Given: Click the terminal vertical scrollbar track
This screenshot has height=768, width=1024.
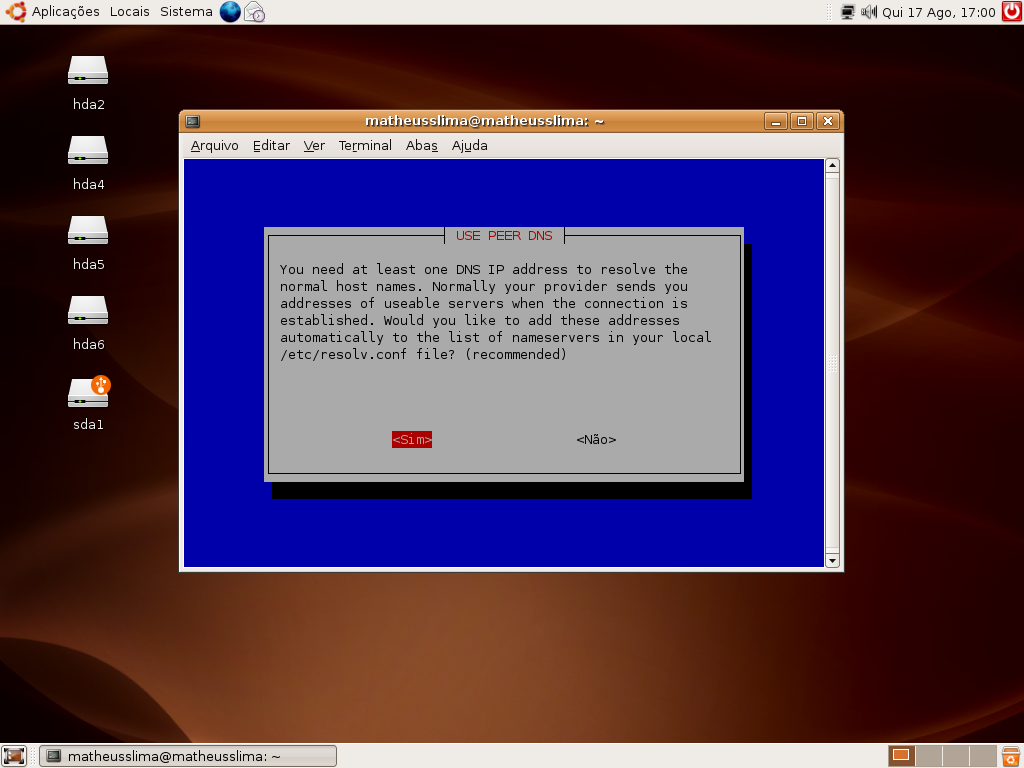Looking at the screenshot, I should (x=832, y=363).
